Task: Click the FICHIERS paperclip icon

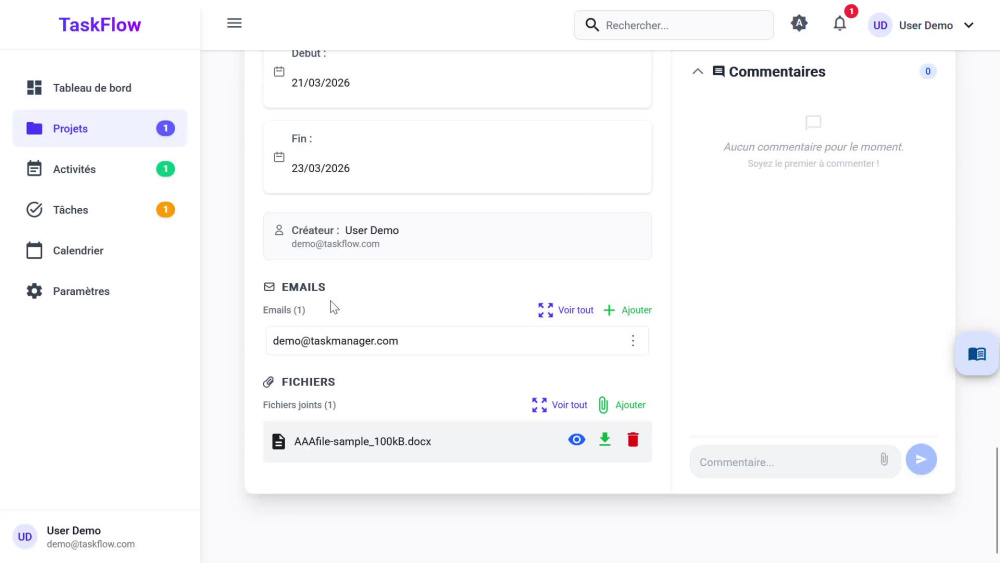Action: 268,382
